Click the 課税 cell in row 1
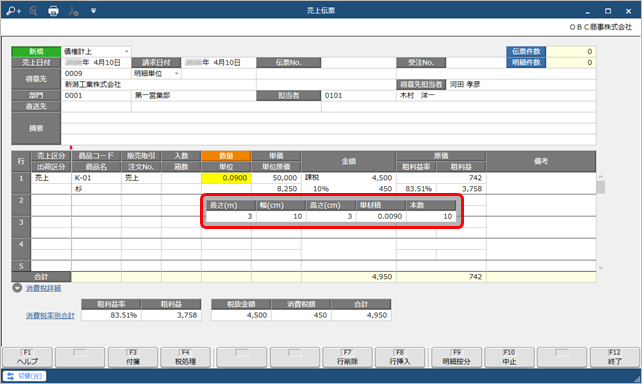This screenshot has width=642, height=384. 312,178
